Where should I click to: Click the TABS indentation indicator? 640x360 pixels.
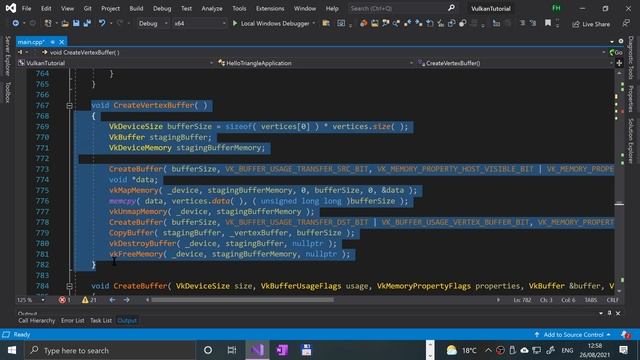pyautogui.click(x=591, y=300)
